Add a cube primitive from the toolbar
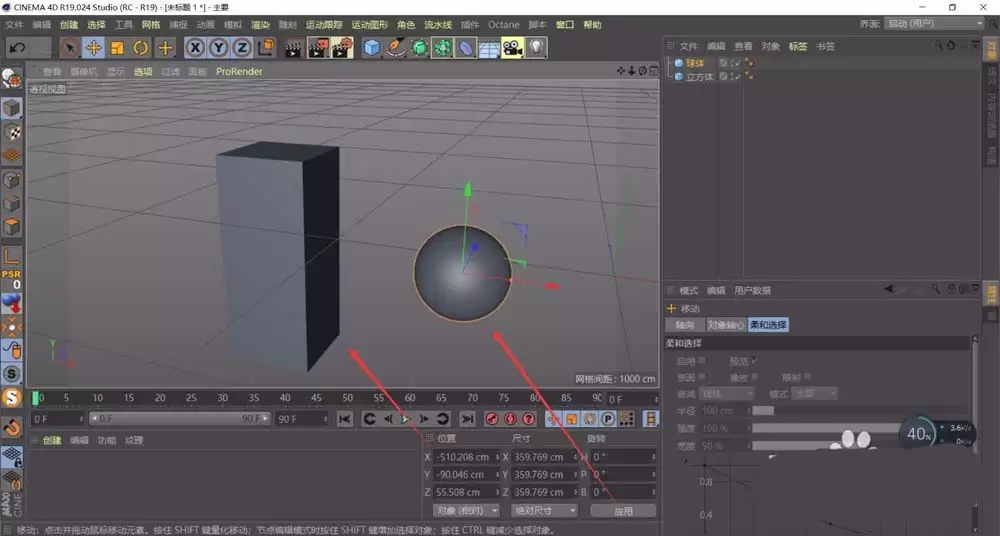The image size is (1000, 536). (x=372, y=47)
